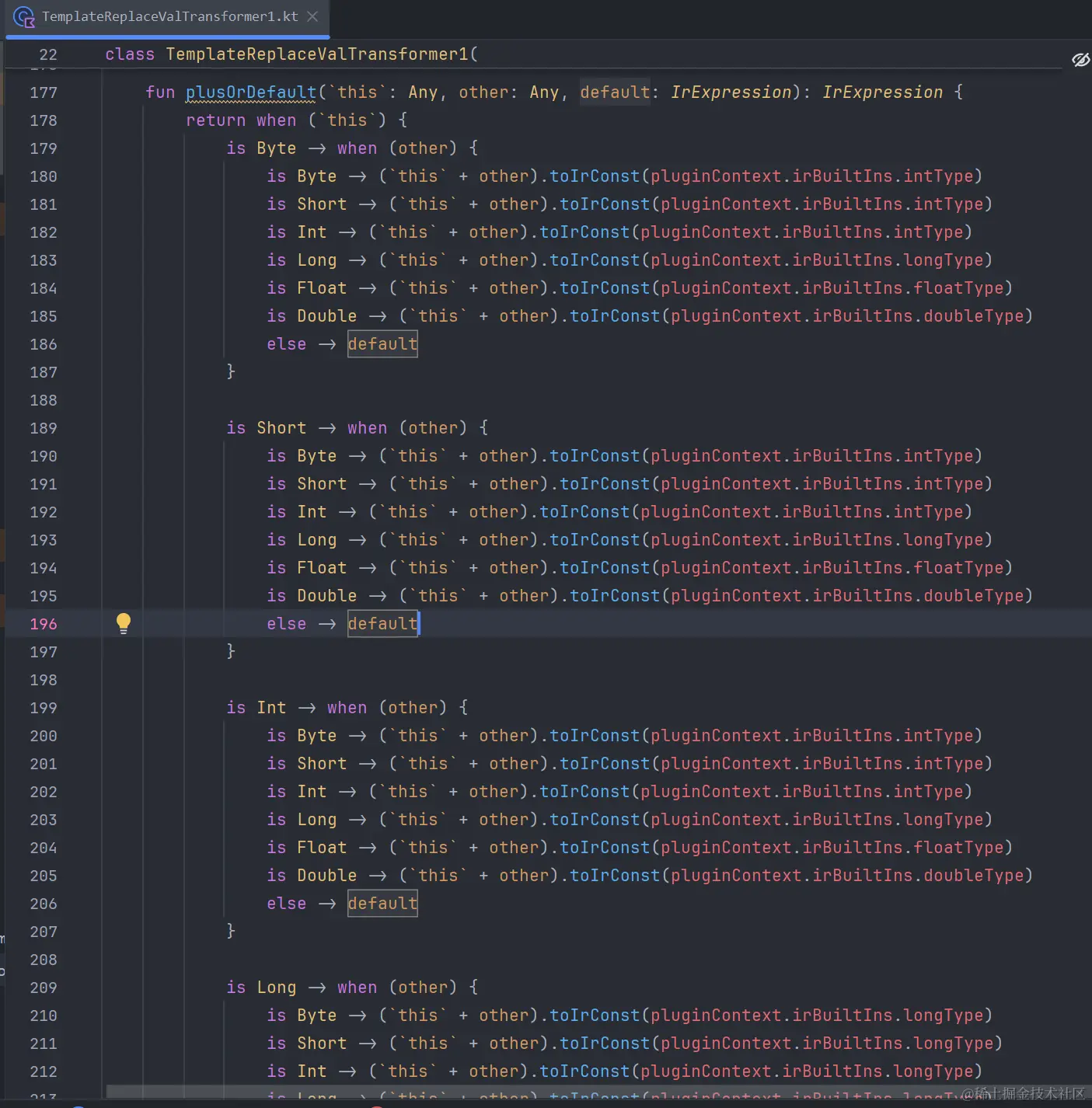Image resolution: width=1092 pixels, height=1108 pixels.
Task: Select the TemplateReplaceValTransformer1.kt tab
Action: (168, 17)
